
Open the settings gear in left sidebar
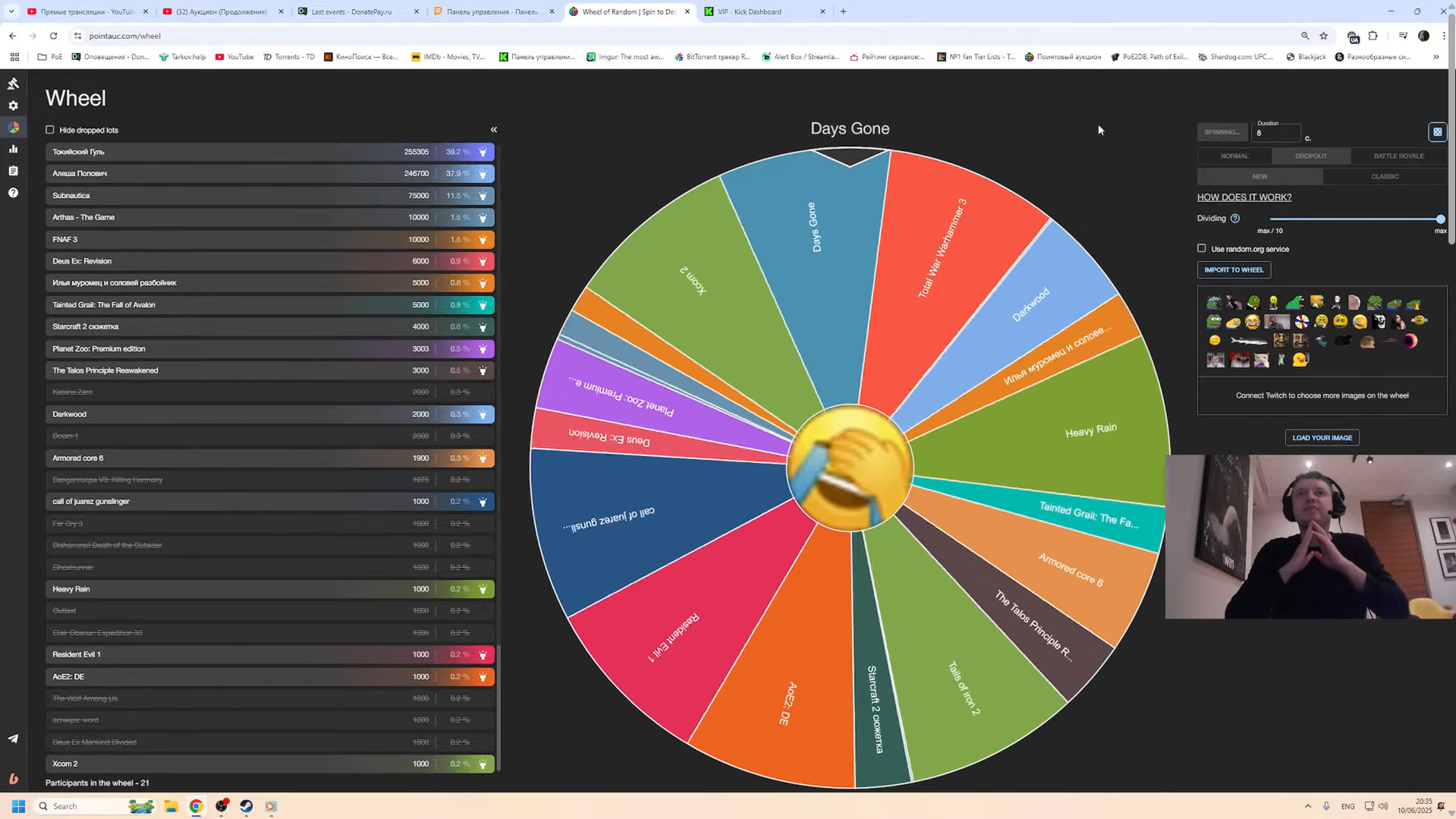point(13,106)
